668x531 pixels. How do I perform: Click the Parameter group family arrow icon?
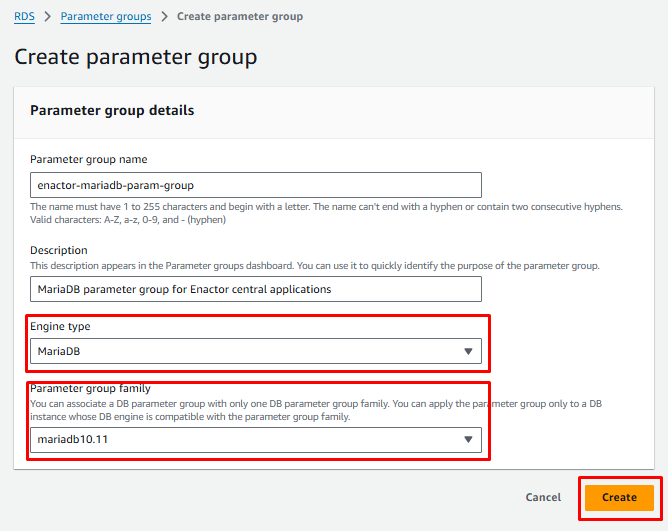click(468, 440)
